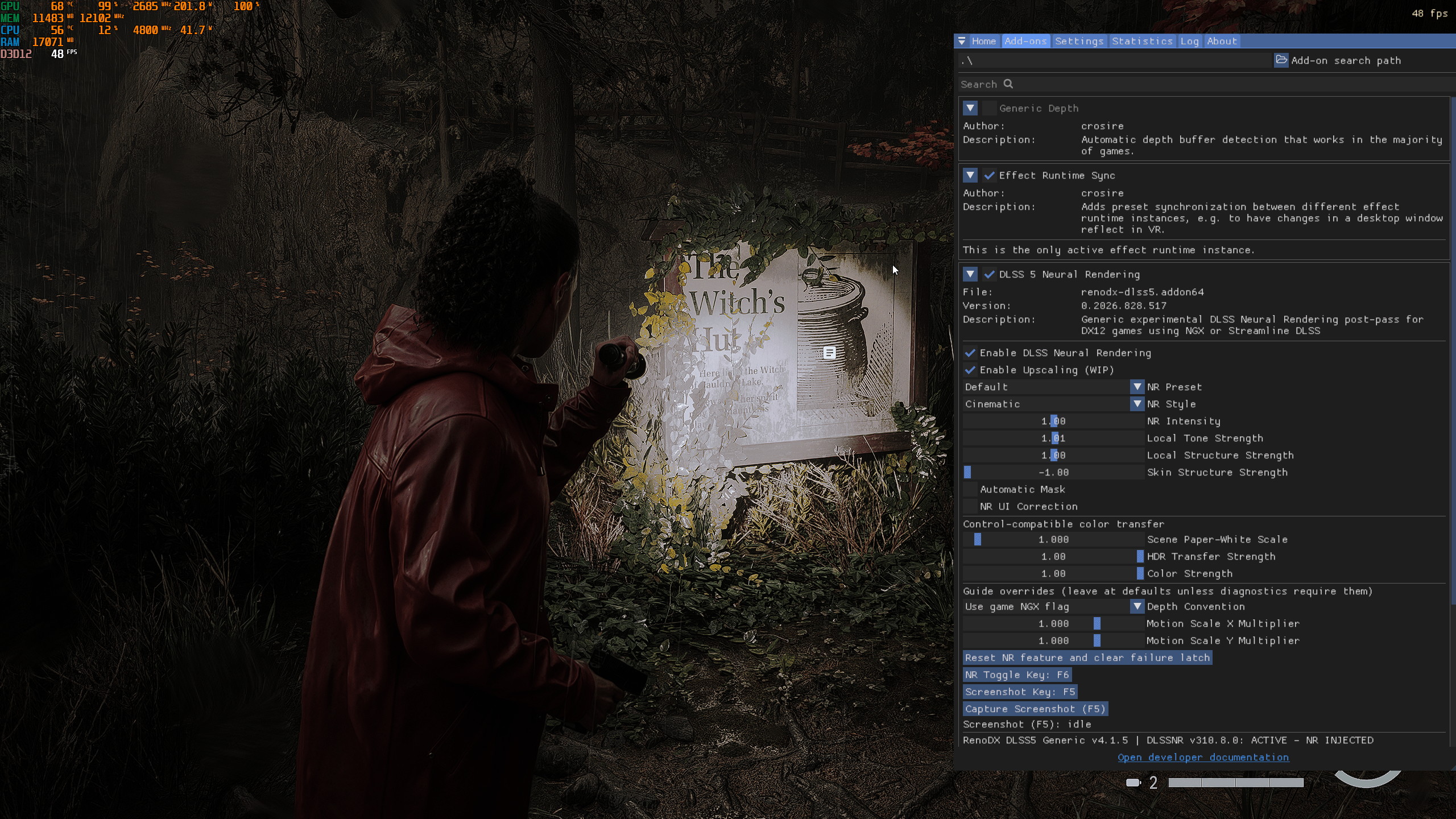Click the NR Toggle Key: F6 button
This screenshot has height=819, width=1456.
tap(1017, 675)
